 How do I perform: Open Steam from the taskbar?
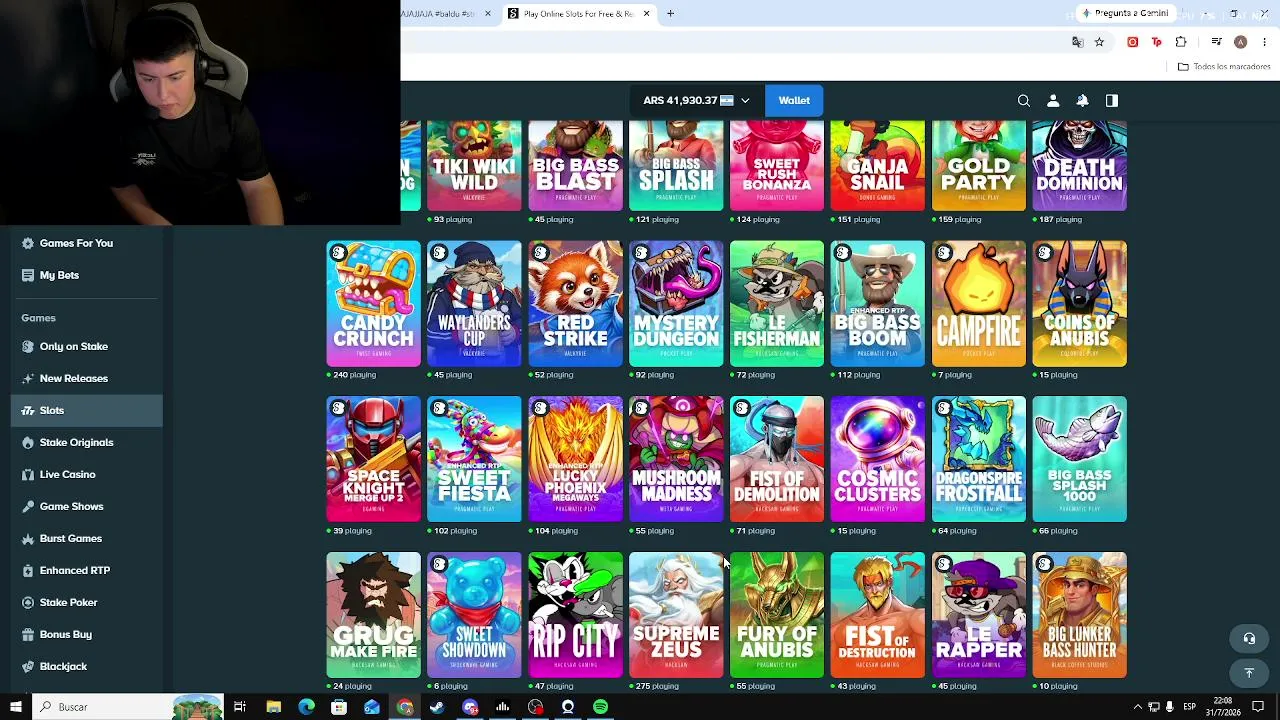(x=437, y=707)
